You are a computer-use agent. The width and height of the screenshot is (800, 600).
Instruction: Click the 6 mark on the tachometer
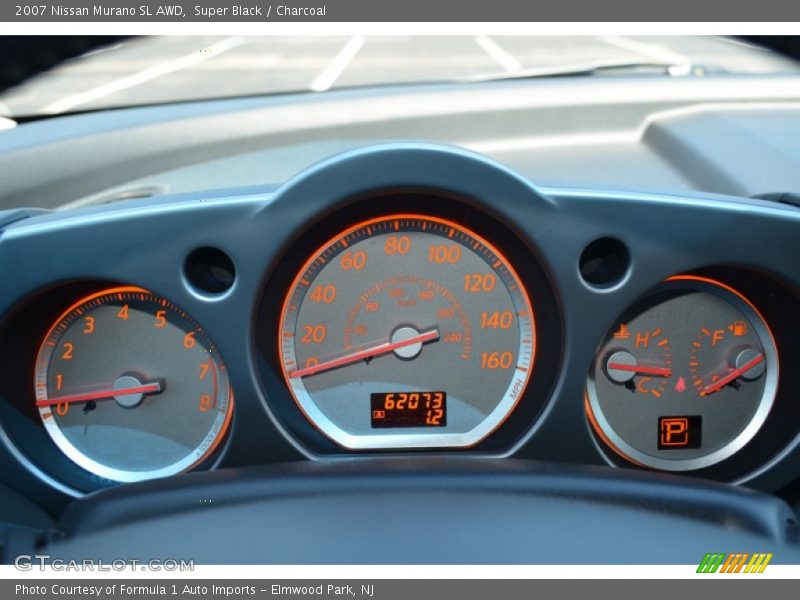tap(190, 340)
